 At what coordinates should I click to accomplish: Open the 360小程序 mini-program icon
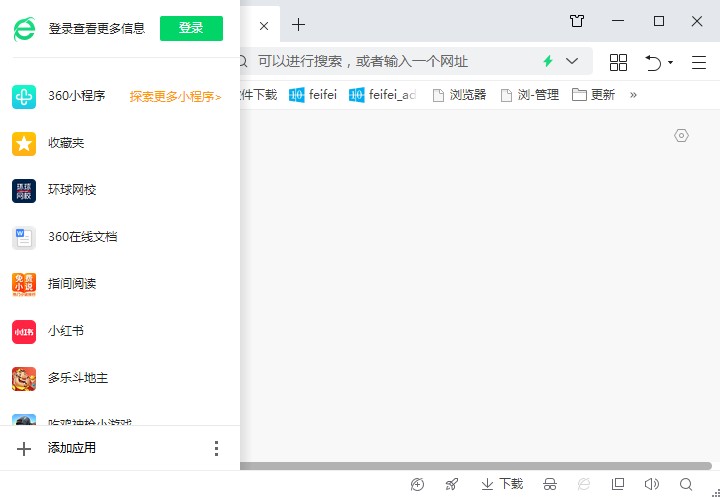(24, 97)
